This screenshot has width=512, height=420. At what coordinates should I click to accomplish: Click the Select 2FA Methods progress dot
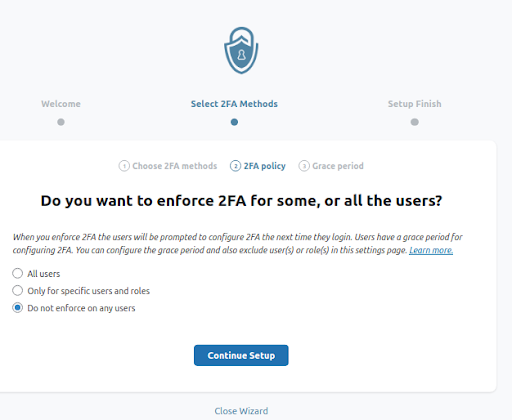(234, 122)
